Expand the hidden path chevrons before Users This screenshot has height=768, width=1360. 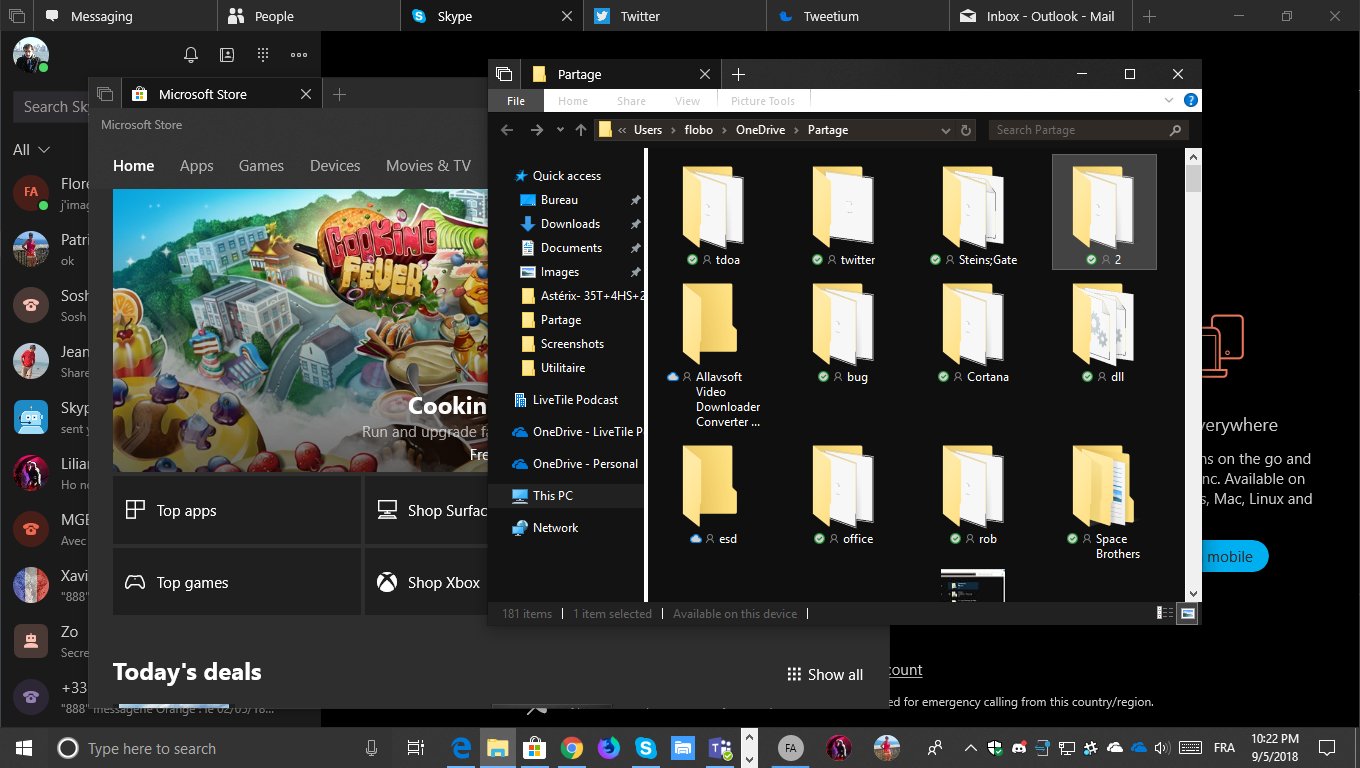tap(623, 130)
